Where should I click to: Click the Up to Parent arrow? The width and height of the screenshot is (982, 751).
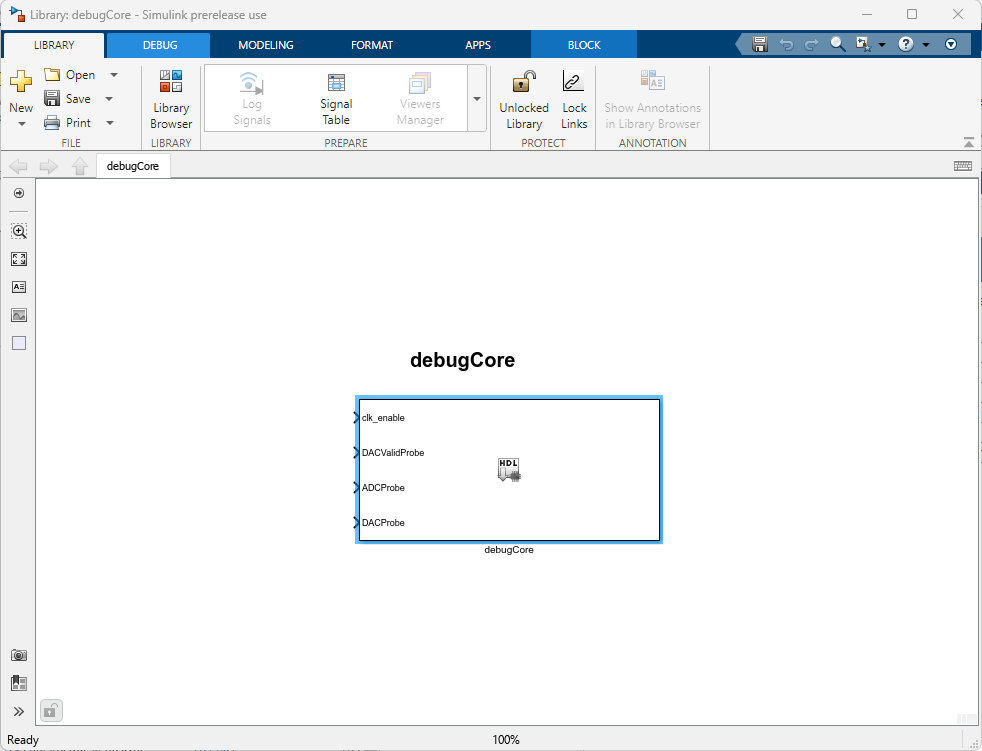(x=80, y=166)
